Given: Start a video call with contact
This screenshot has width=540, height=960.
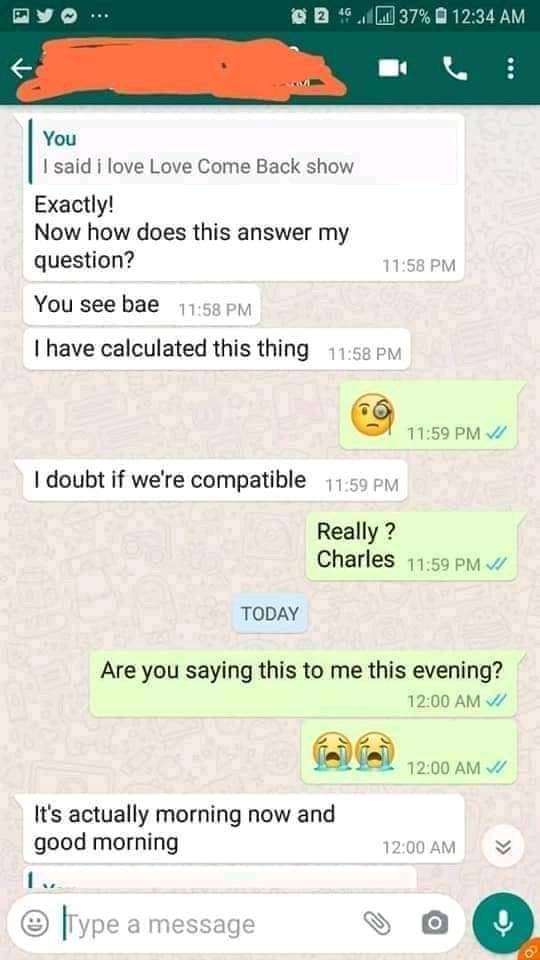Looking at the screenshot, I should (x=392, y=69).
